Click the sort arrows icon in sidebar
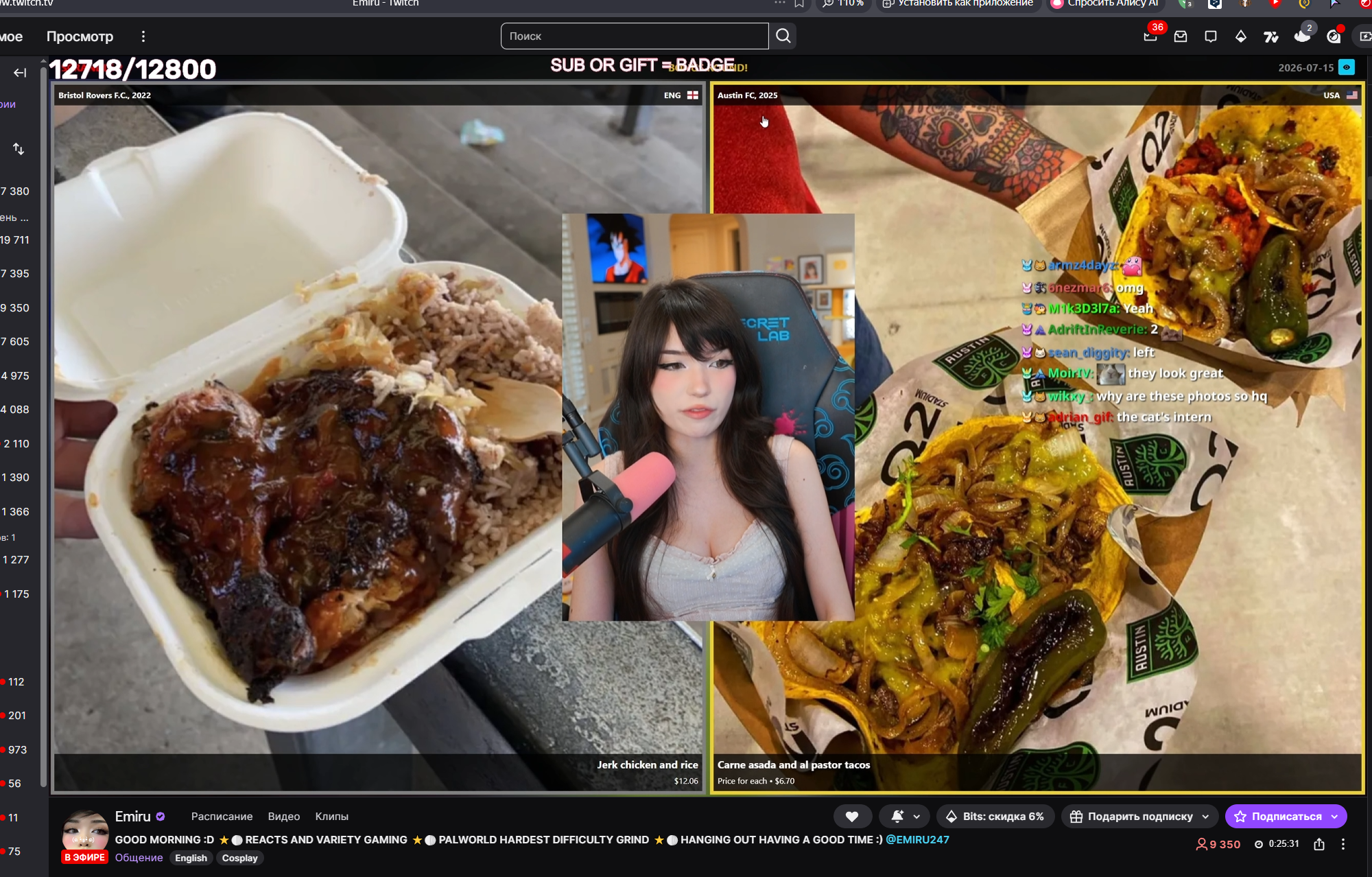The width and height of the screenshot is (1372, 877). pos(19,149)
